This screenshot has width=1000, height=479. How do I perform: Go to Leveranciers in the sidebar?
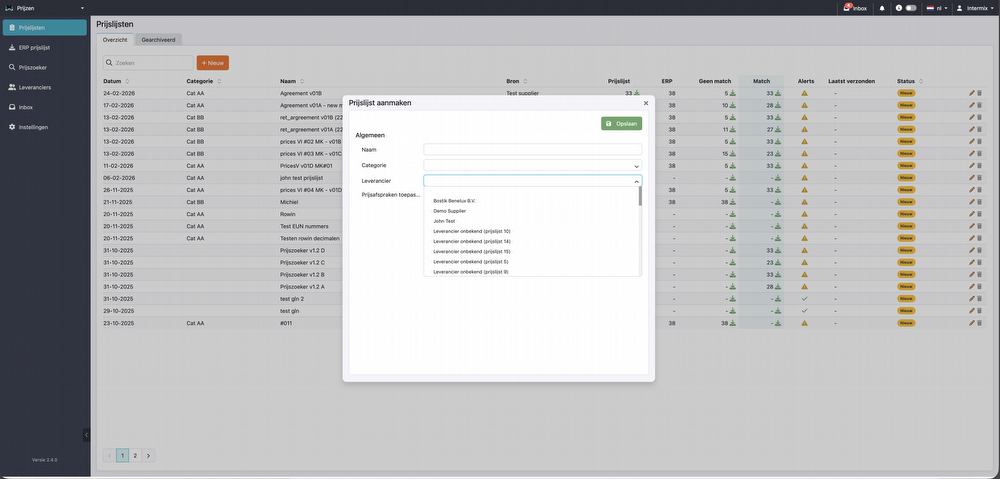click(35, 87)
